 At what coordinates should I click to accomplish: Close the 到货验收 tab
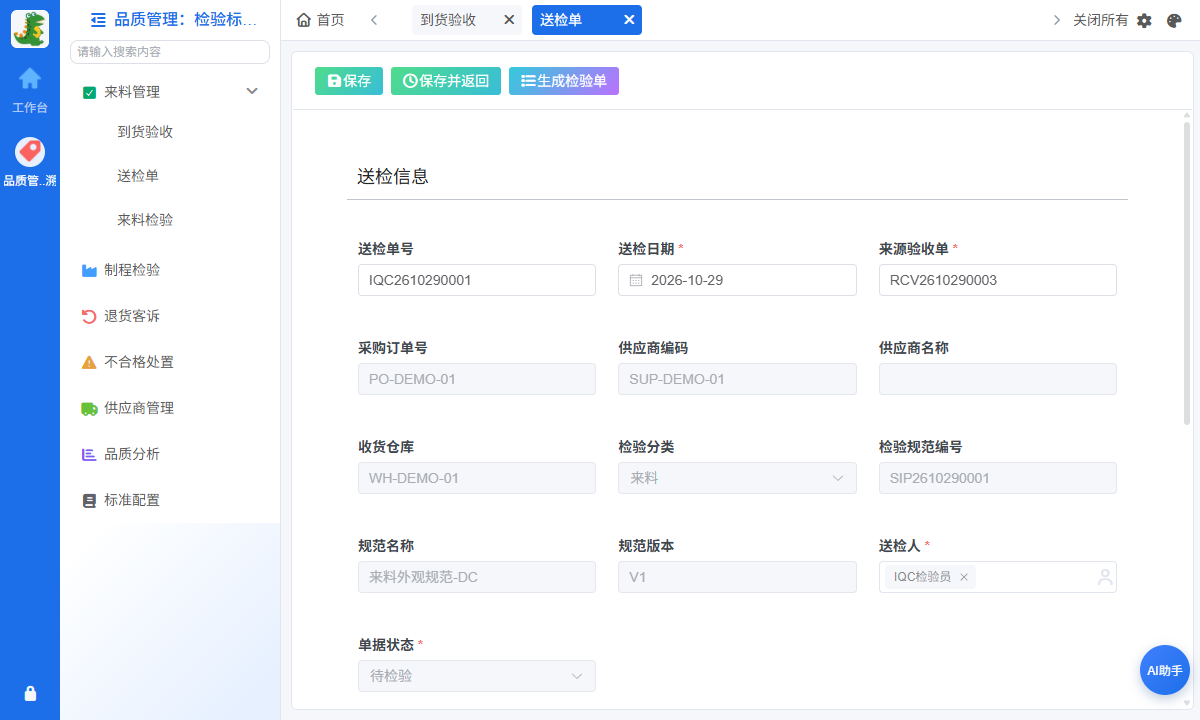point(509,20)
